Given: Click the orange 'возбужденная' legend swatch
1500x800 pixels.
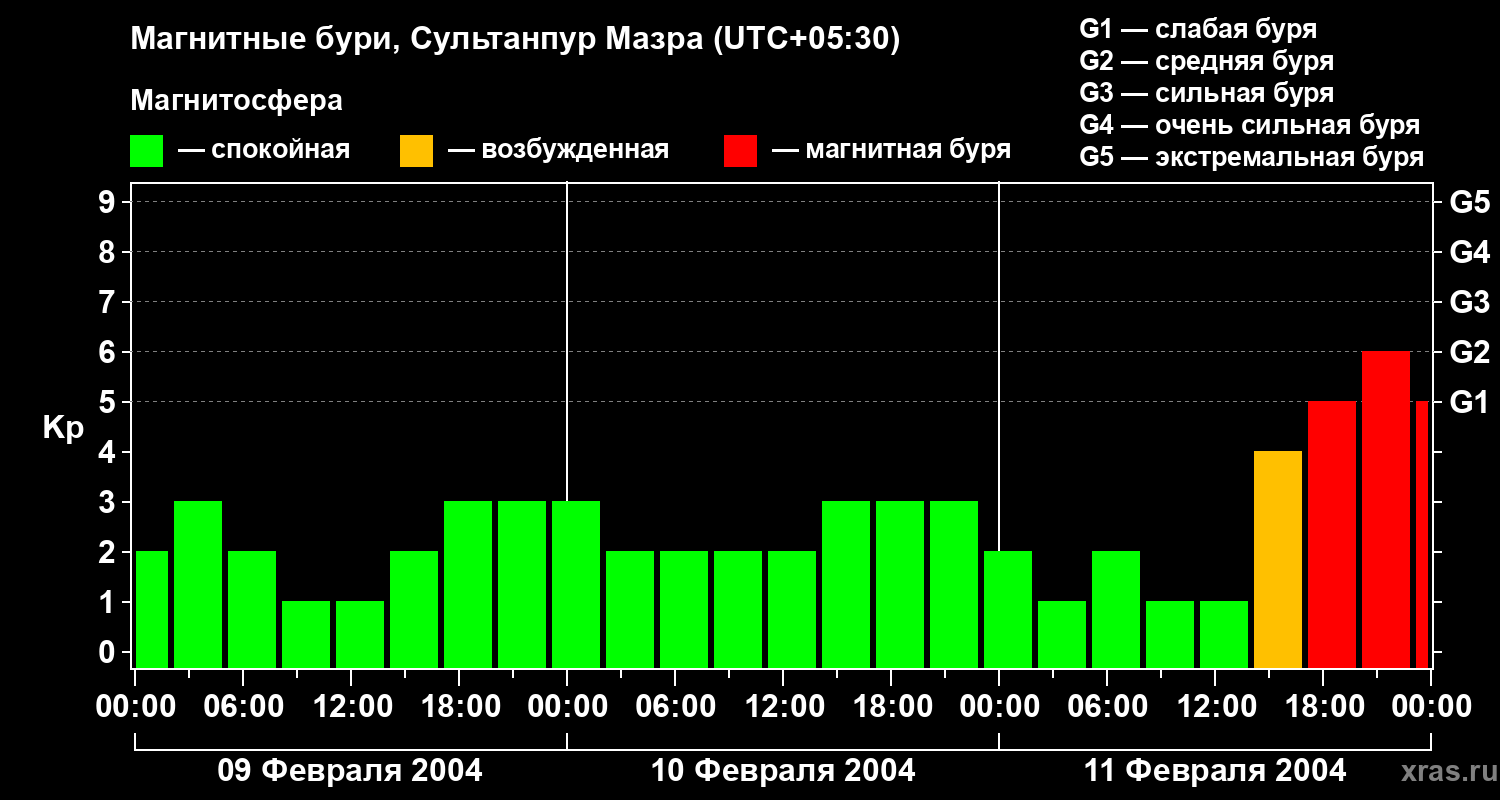Looking at the screenshot, I should [417, 151].
